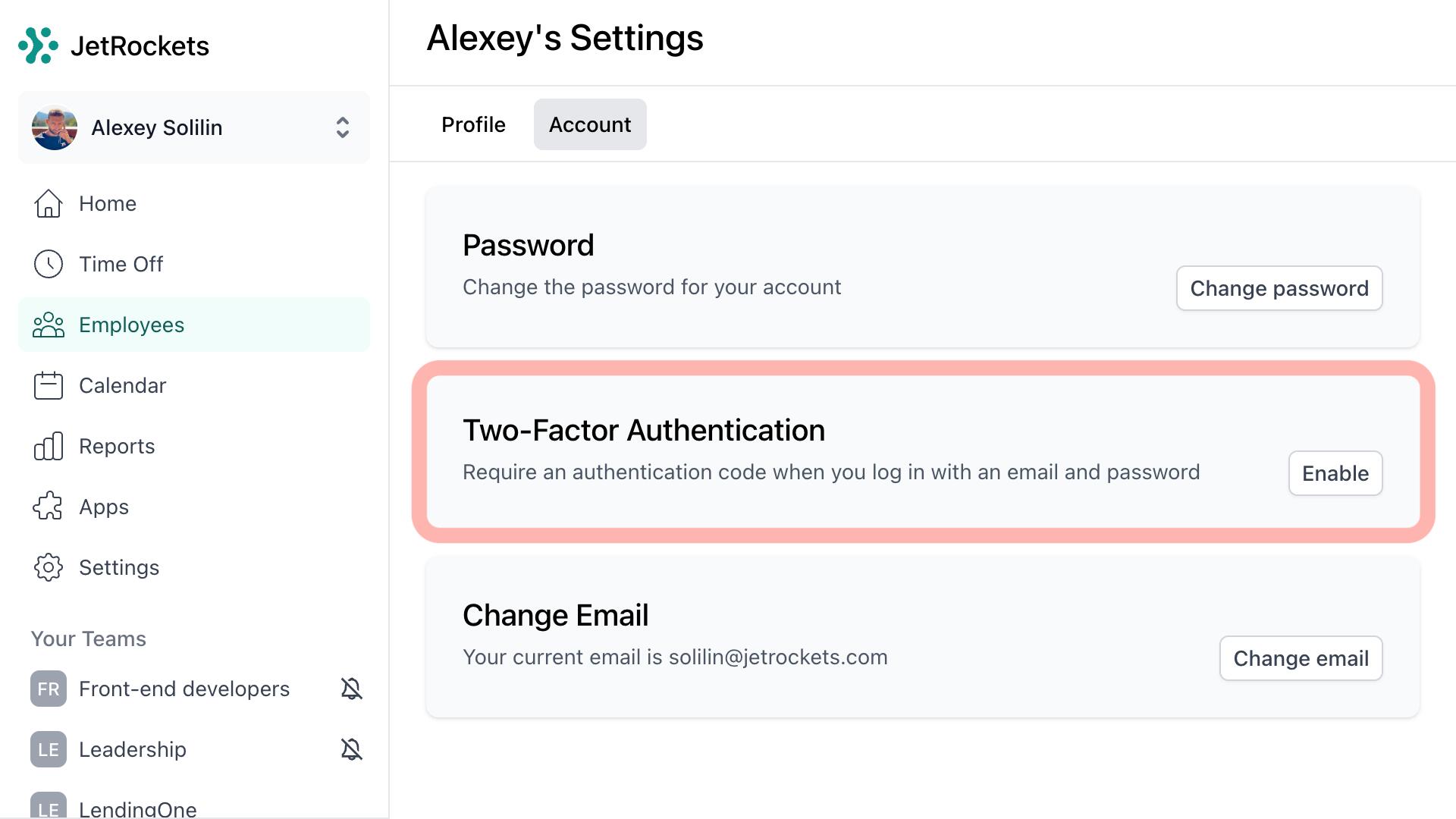Open the LendingOne team

(x=137, y=808)
